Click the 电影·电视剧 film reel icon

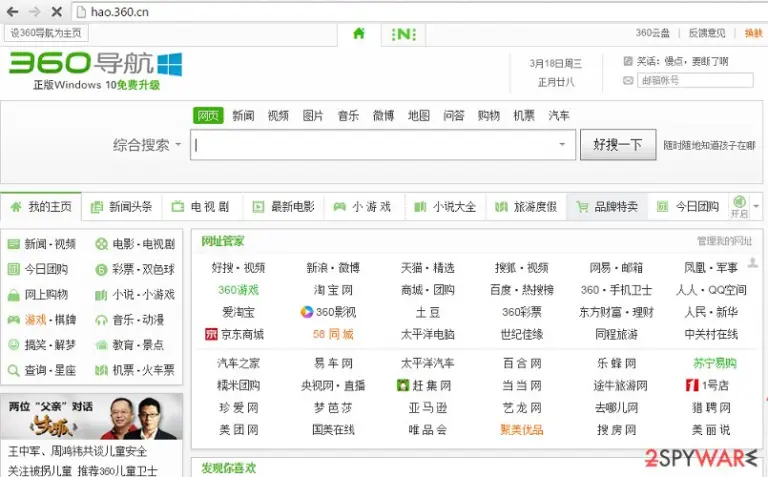(x=101, y=244)
